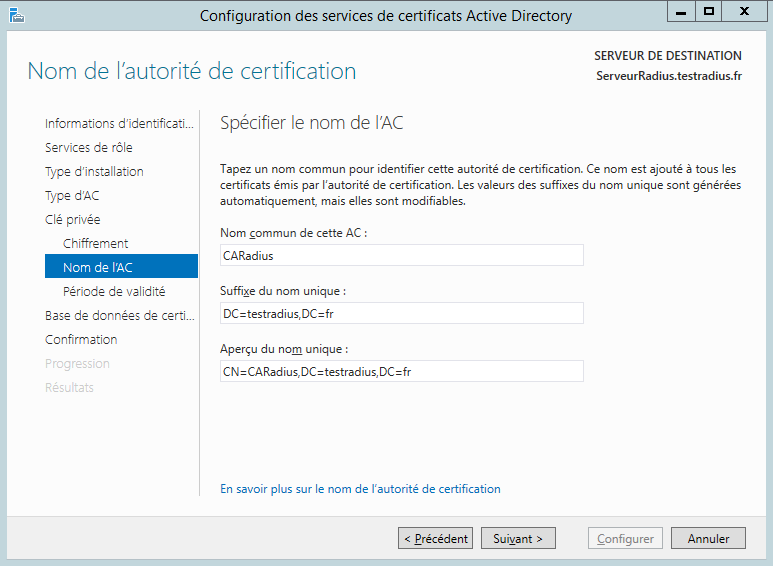Go to Services de rôle step
773x566 pixels.
(89, 148)
